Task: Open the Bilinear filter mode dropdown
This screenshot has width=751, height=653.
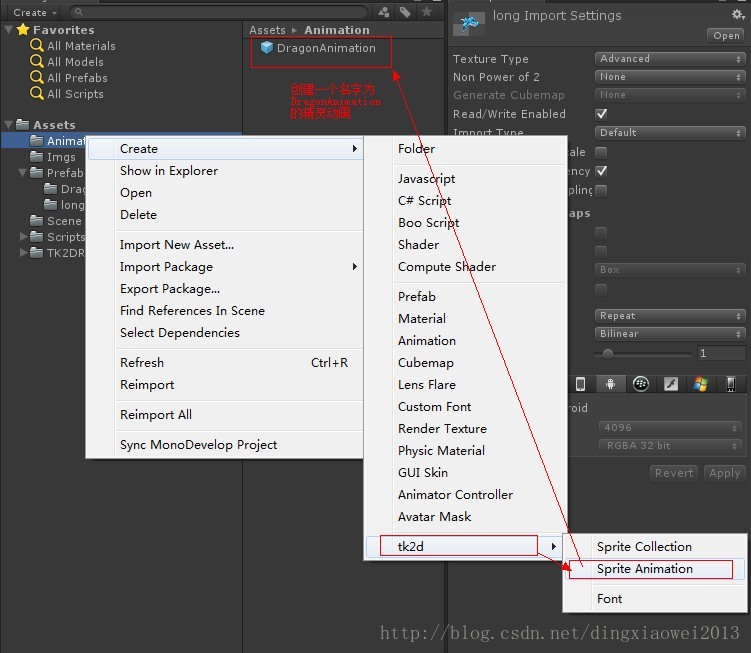Action: tap(670, 333)
